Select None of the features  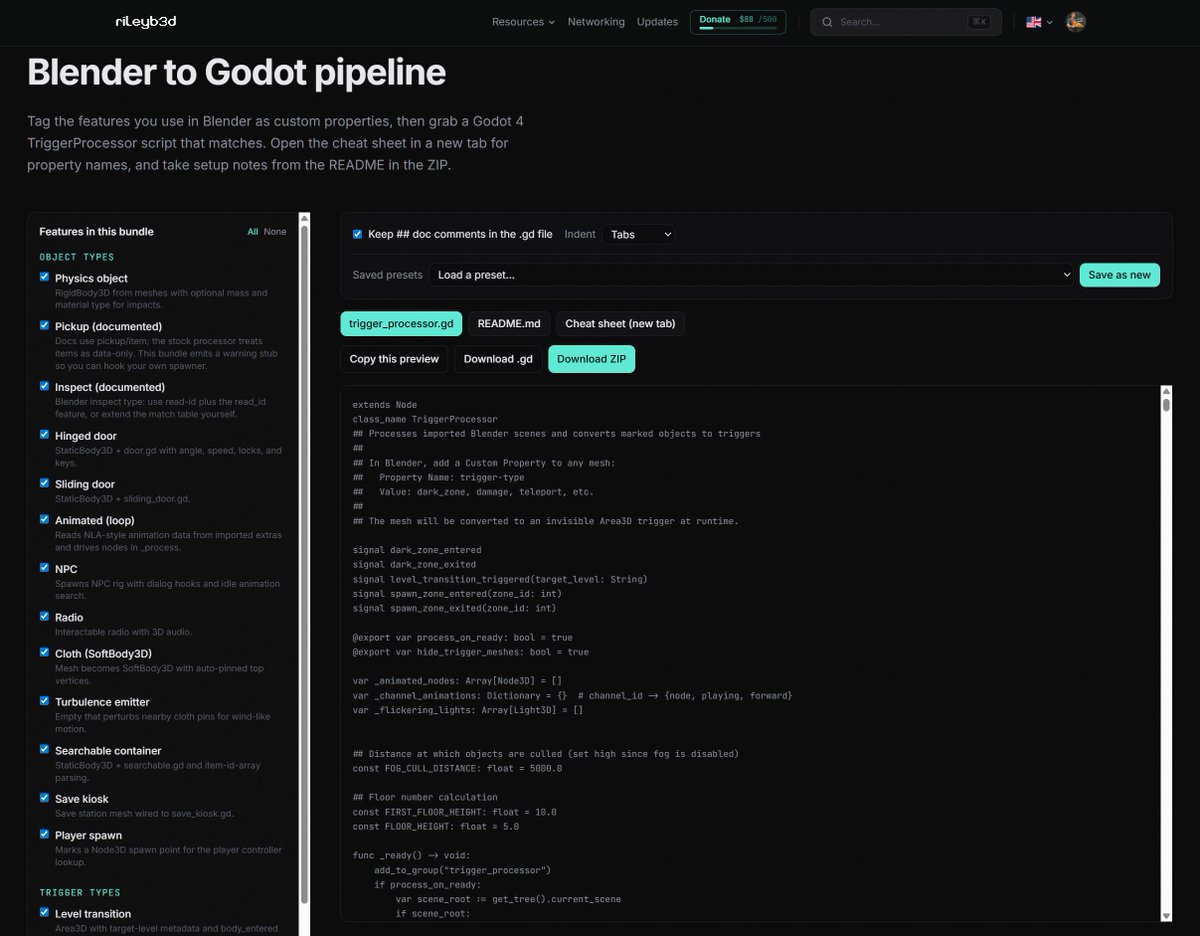click(275, 232)
